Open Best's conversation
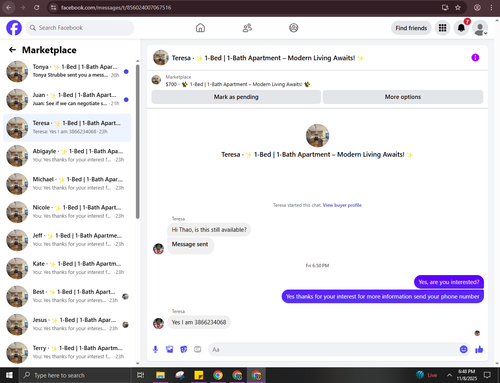The image size is (500, 383). [67, 296]
